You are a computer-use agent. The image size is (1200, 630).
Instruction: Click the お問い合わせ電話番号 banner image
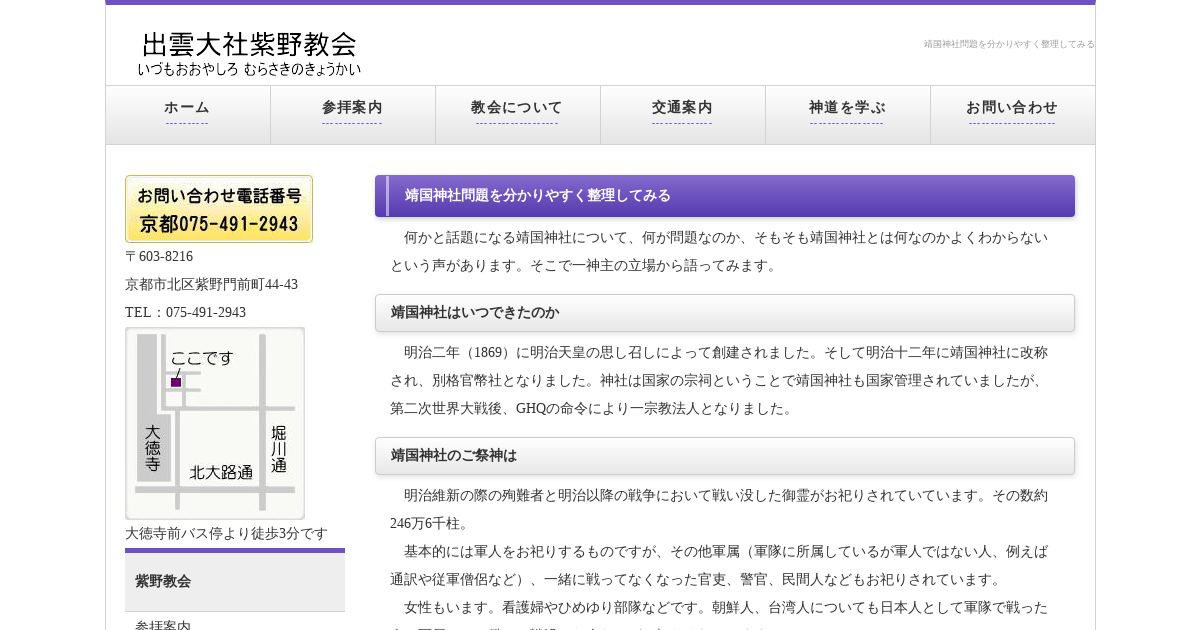click(219, 209)
